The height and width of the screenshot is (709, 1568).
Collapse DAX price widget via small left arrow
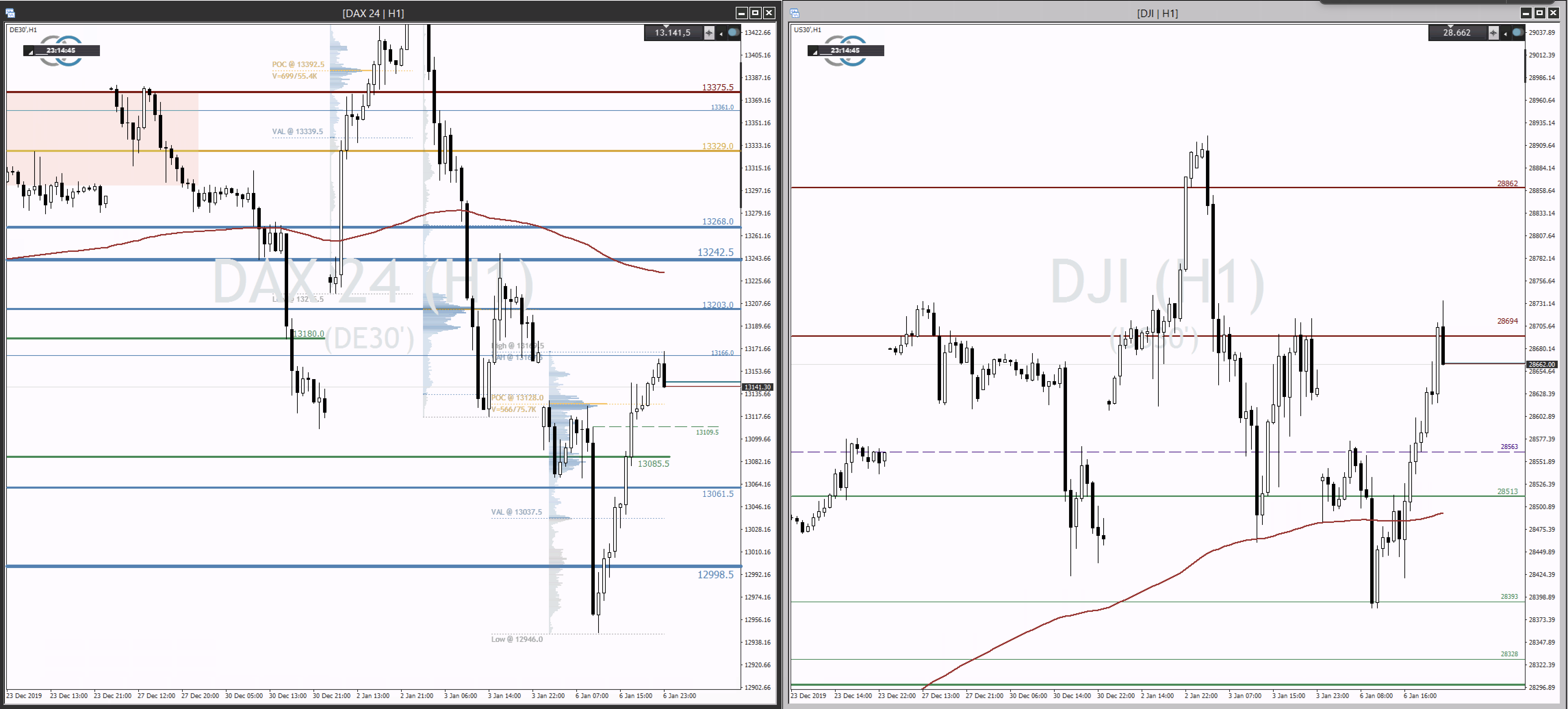721,34
